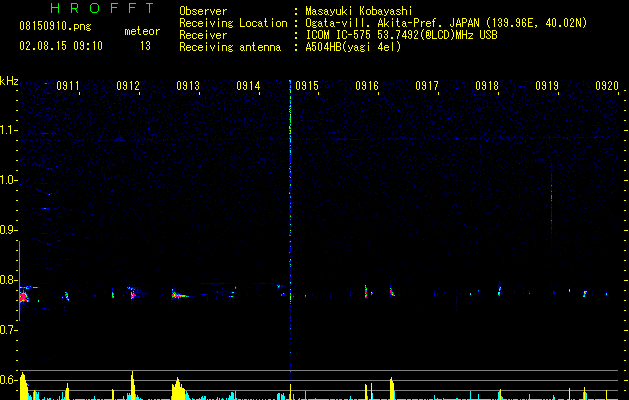
Task: Select the ICOM IC-575 receiver description
Action: (401, 35)
